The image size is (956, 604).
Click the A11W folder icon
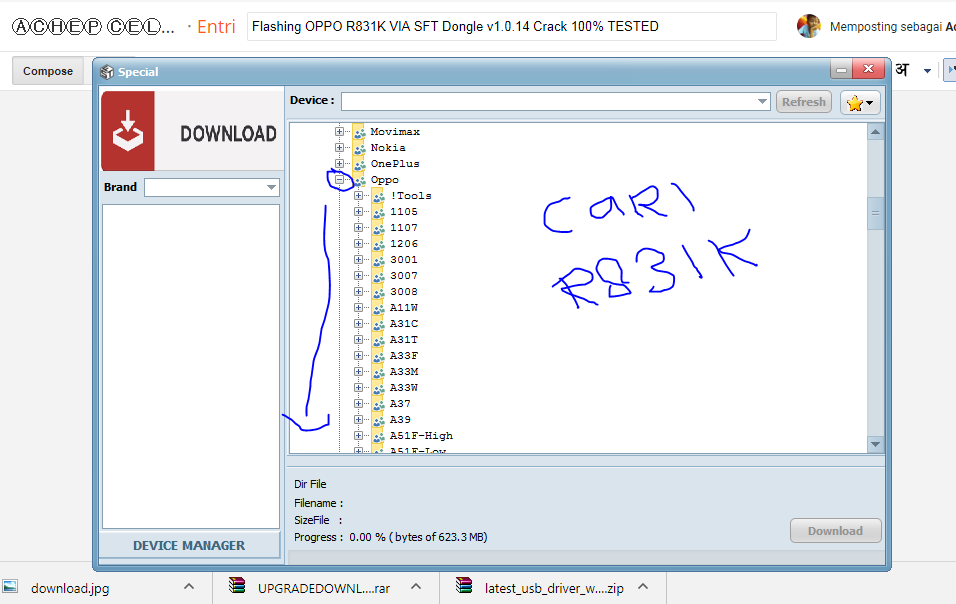click(379, 308)
